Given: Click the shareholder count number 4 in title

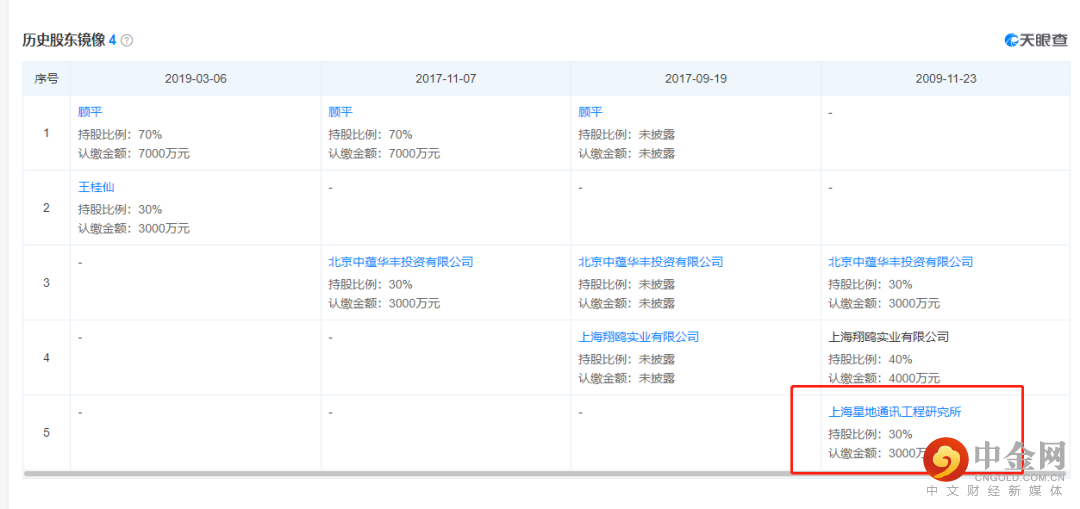Looking at the screenshot, I should [112, 41].
